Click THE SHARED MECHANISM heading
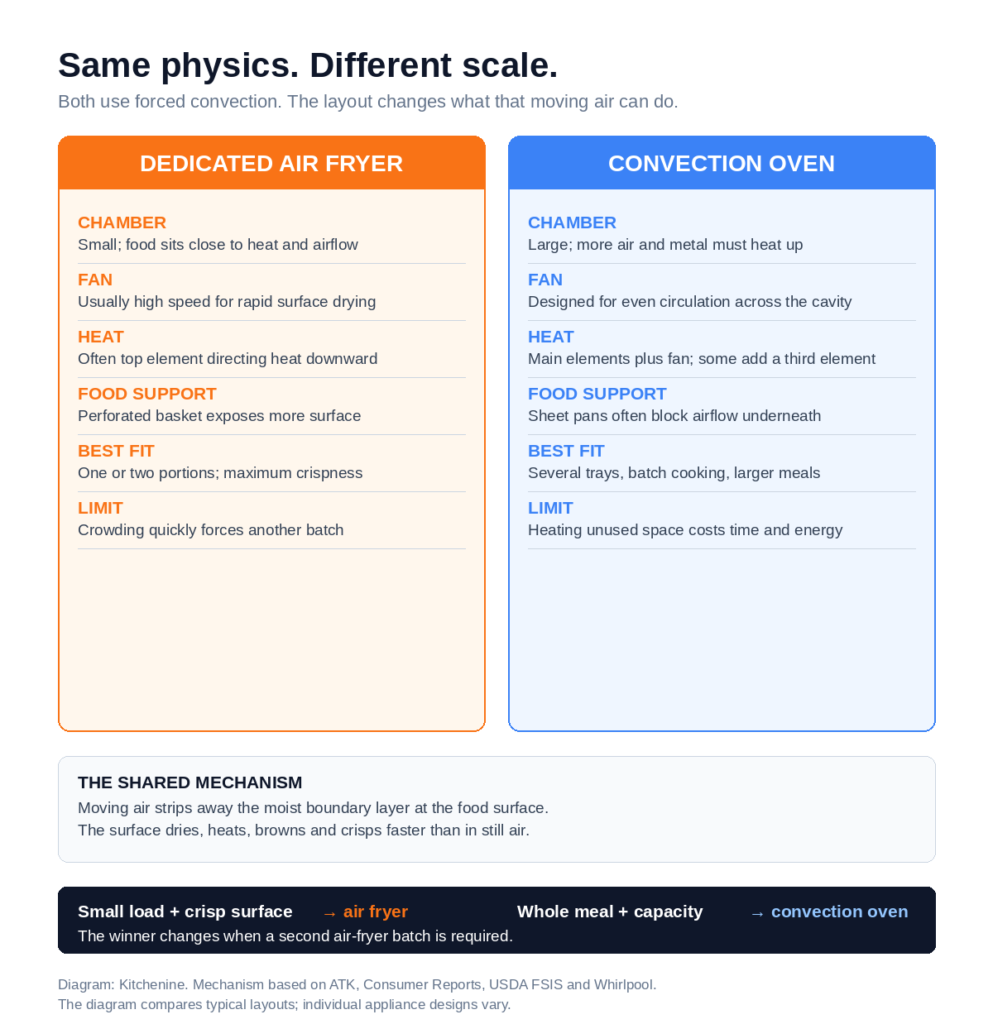993x1024 pixels. [x=190, y=782]
